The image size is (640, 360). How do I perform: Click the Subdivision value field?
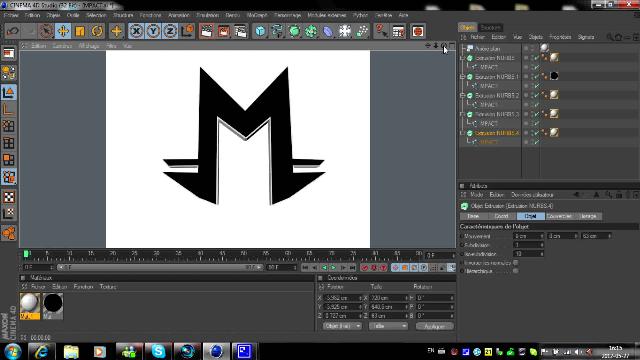click(x=528, y=245)
